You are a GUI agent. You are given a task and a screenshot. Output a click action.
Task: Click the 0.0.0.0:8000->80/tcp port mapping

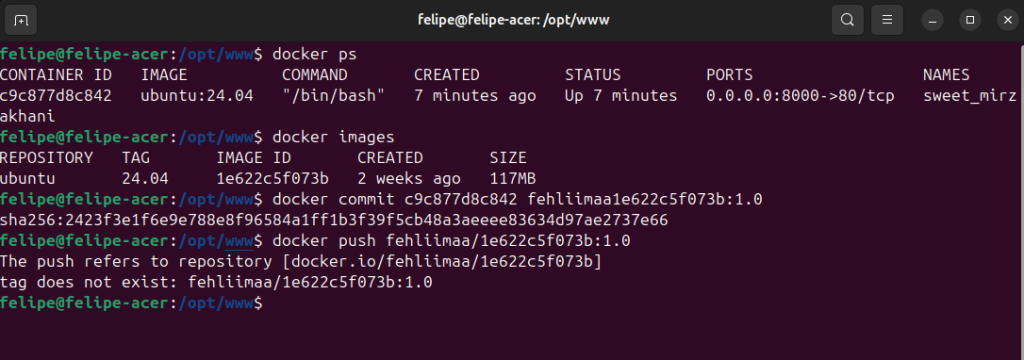(x=800, y=96)
